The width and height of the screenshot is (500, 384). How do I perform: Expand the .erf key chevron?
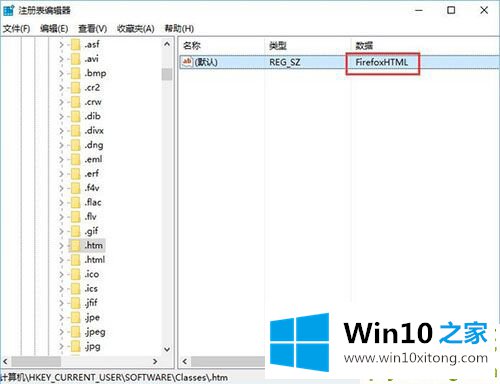coord(61,174)
